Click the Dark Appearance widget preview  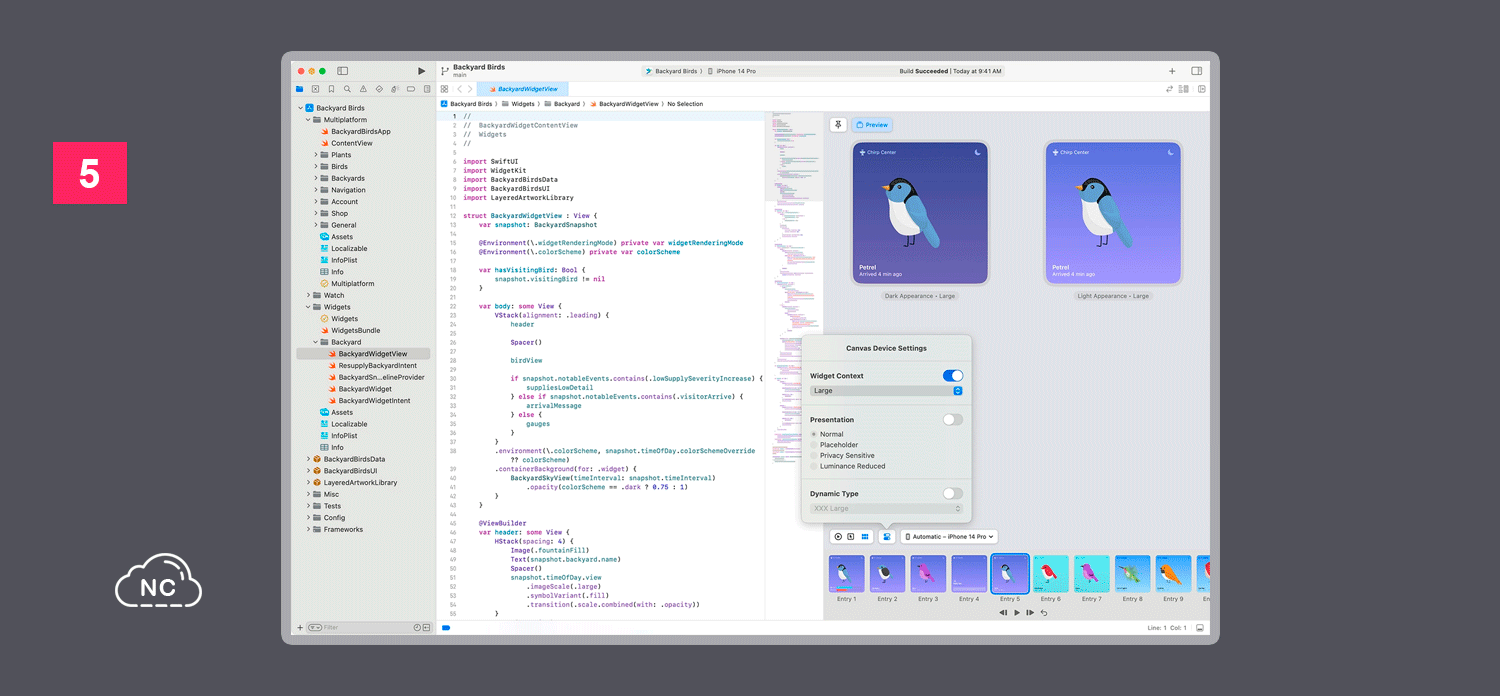tap(921, 213)
